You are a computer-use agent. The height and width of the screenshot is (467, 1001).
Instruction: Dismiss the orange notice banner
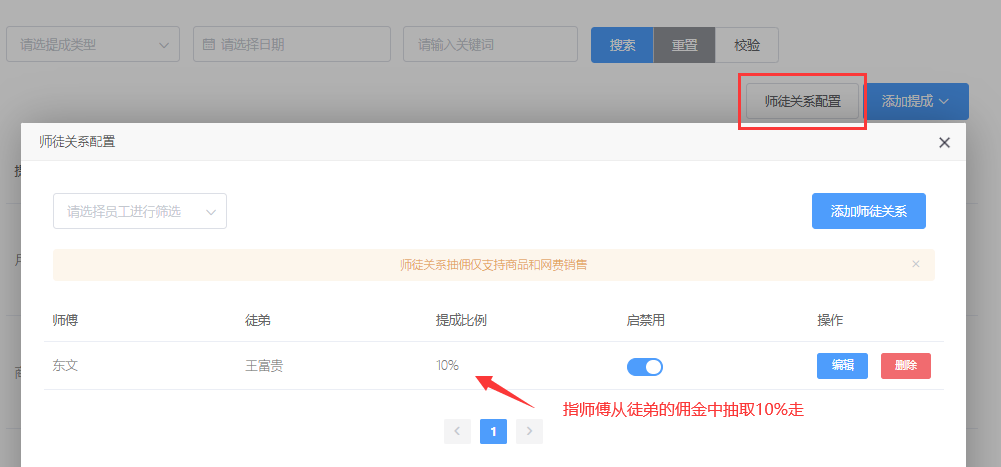[916, 264]
